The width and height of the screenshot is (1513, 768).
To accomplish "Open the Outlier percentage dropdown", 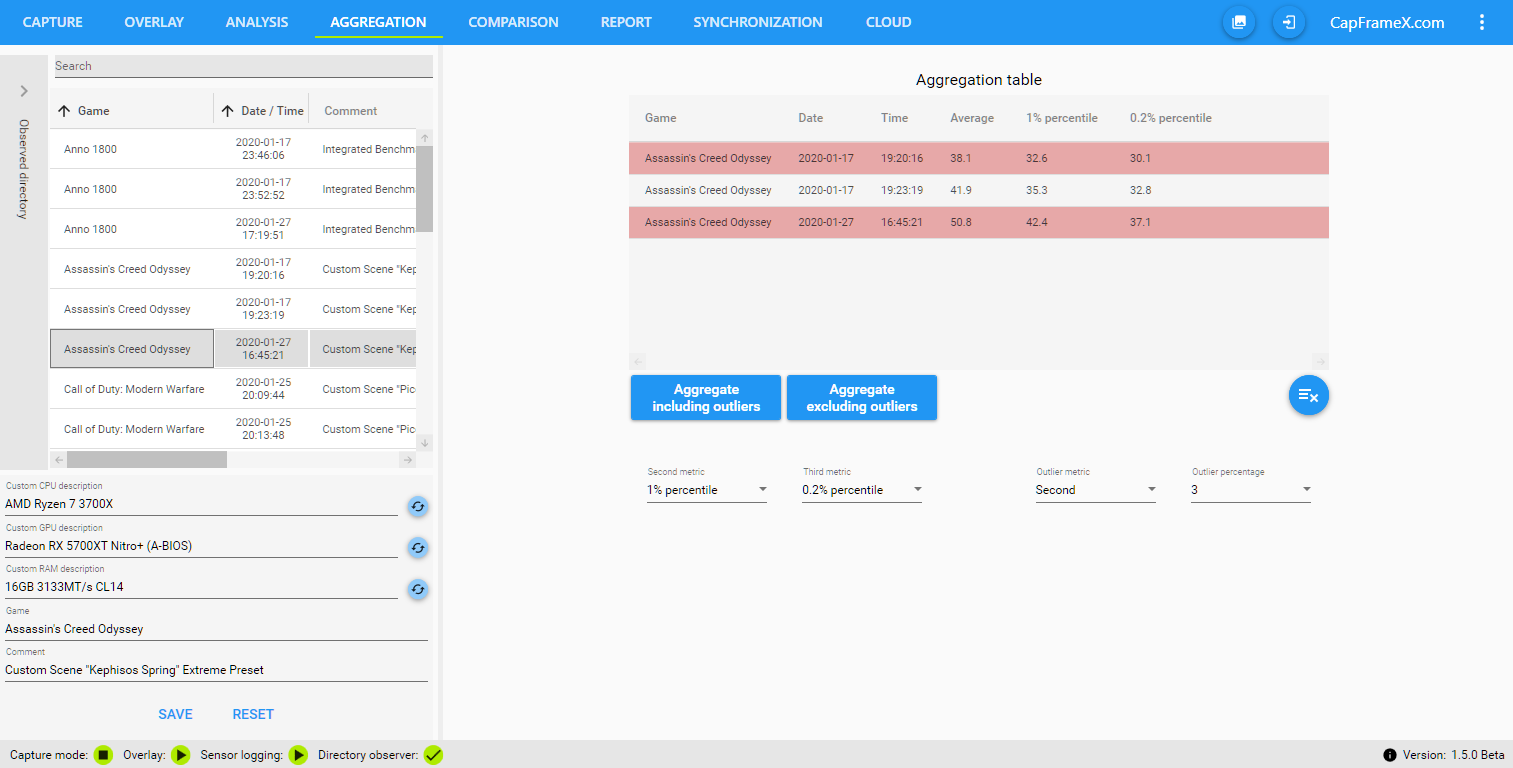I will pos(1251,490).
